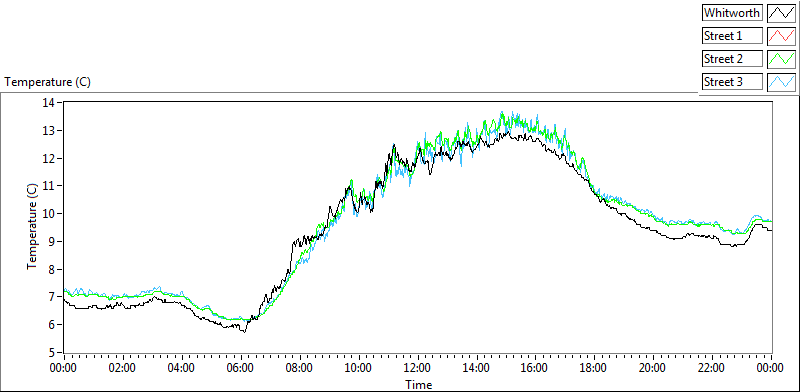This screenshot has height=392, width=800.
Task: Click the 00:00 start marker on the time axis
Action: [x=64, y=367]
